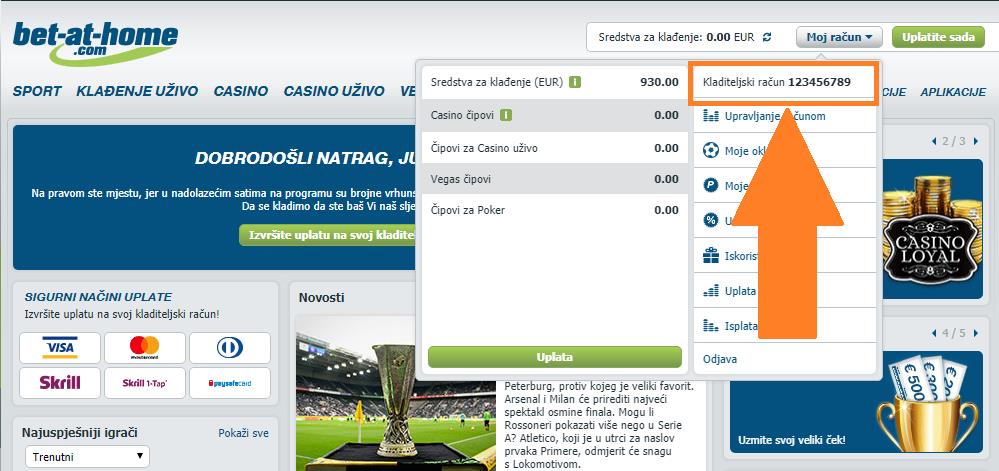Click the Uplatite sada button
The image size is (999, 471).
tap(938, 37)
